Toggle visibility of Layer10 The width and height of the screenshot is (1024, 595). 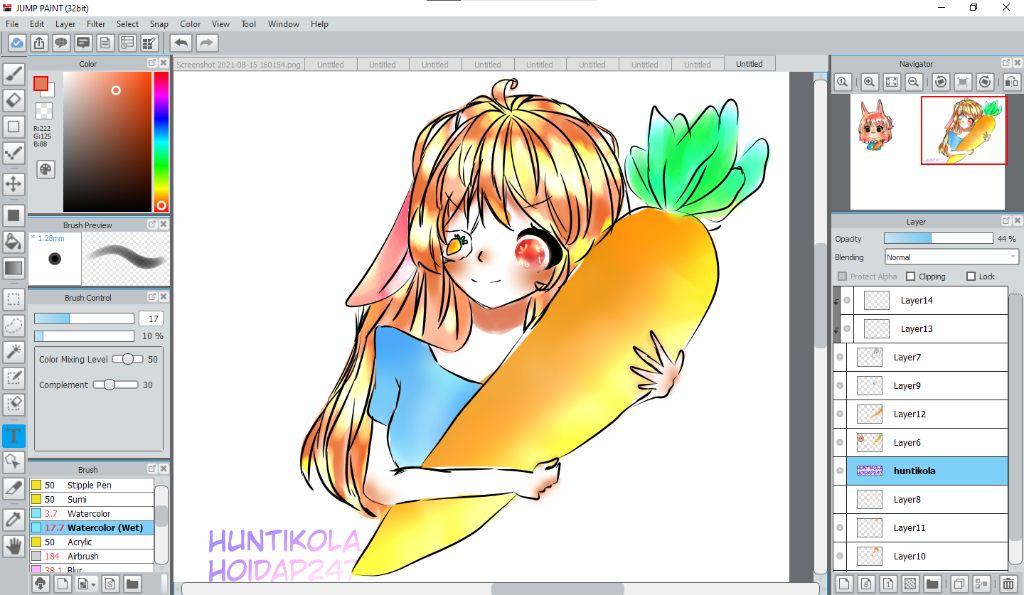(840, 556)
